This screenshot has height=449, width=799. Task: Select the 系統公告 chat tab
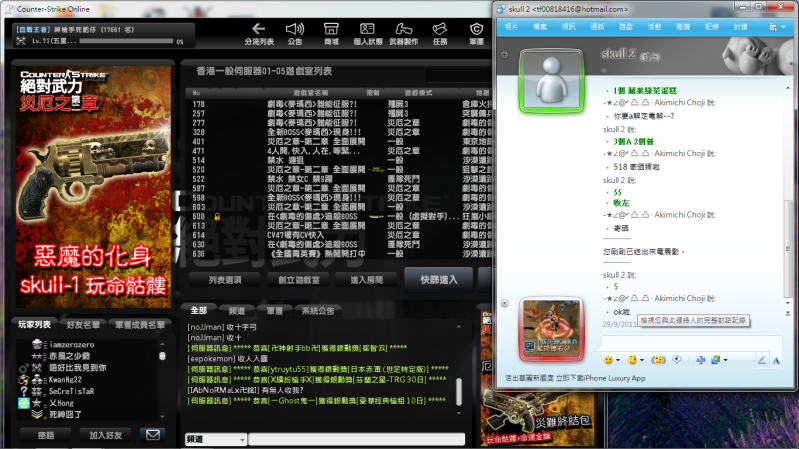(318, 311)
